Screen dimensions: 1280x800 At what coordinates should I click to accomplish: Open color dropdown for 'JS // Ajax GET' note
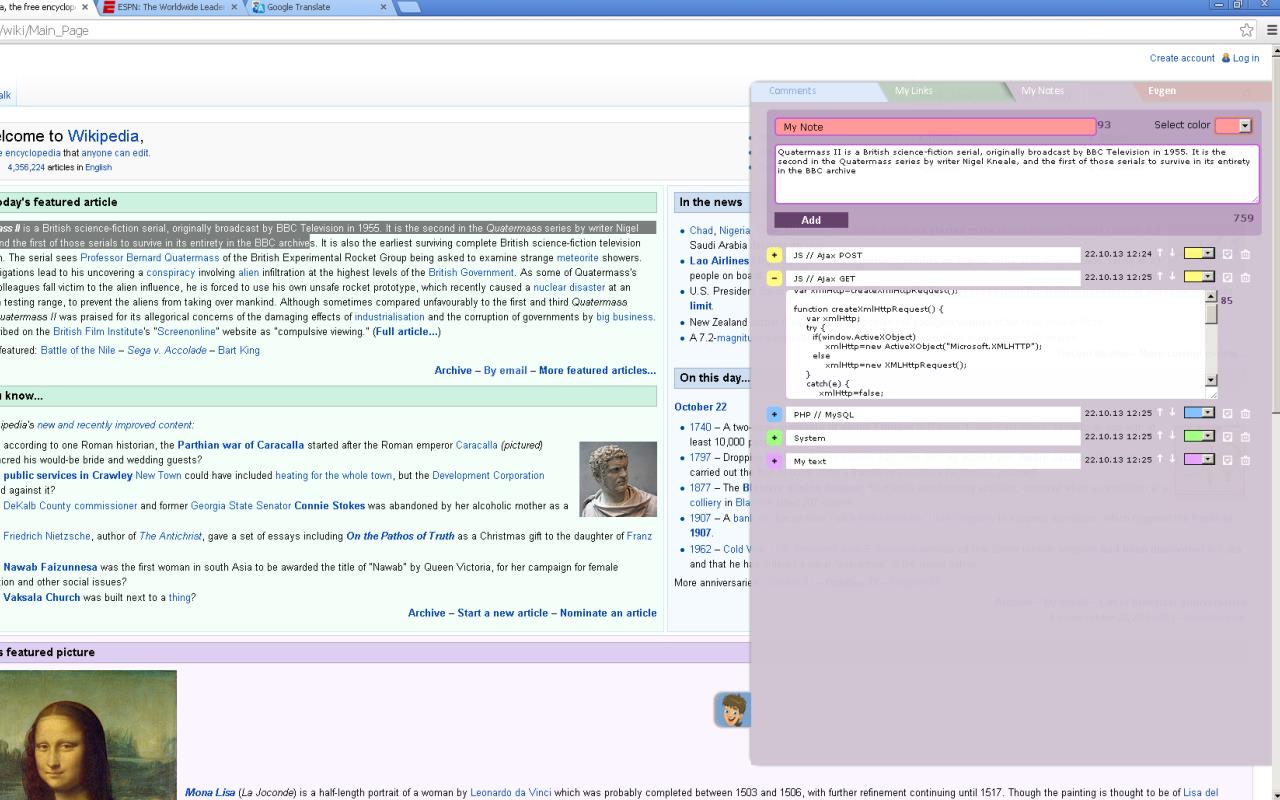(1199, 277)
